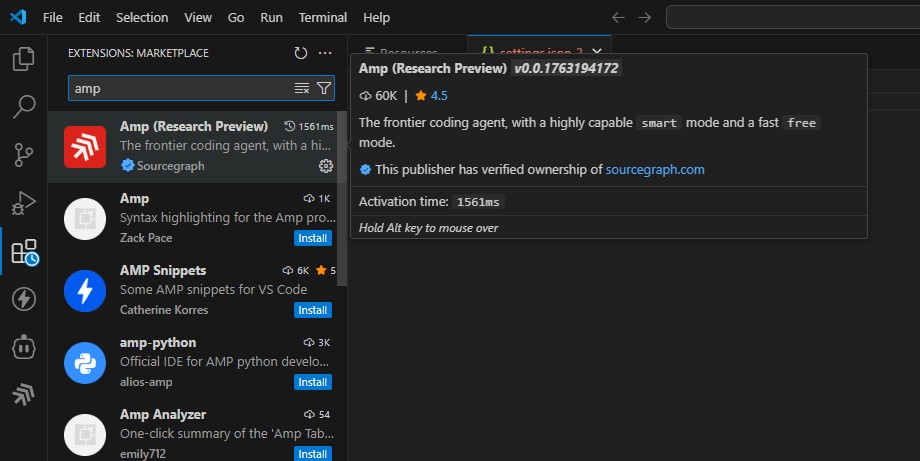Open the Terminal menu
The width and height of the screenshot is (920, 461).
point(323,18)
